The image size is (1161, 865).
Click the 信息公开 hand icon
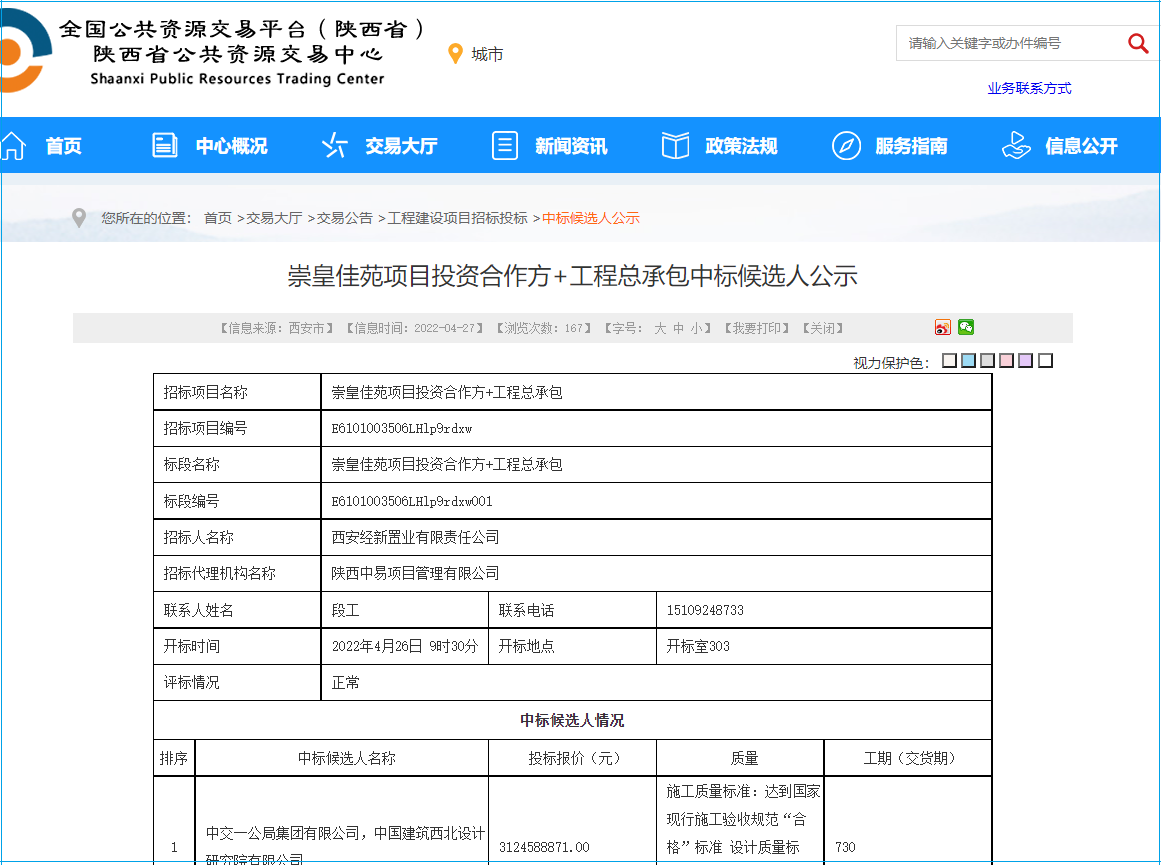coord(1016,146)
